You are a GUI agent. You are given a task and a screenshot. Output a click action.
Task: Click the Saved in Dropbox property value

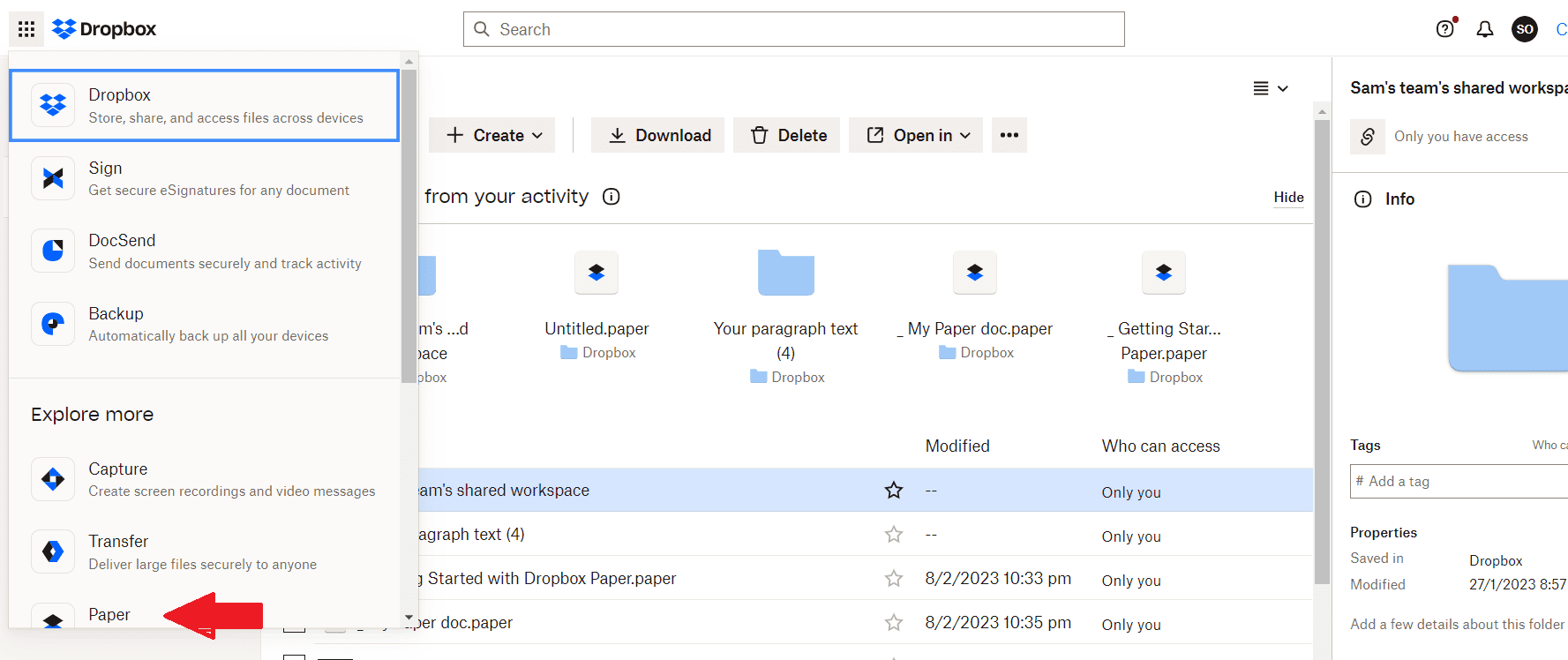1496,560
